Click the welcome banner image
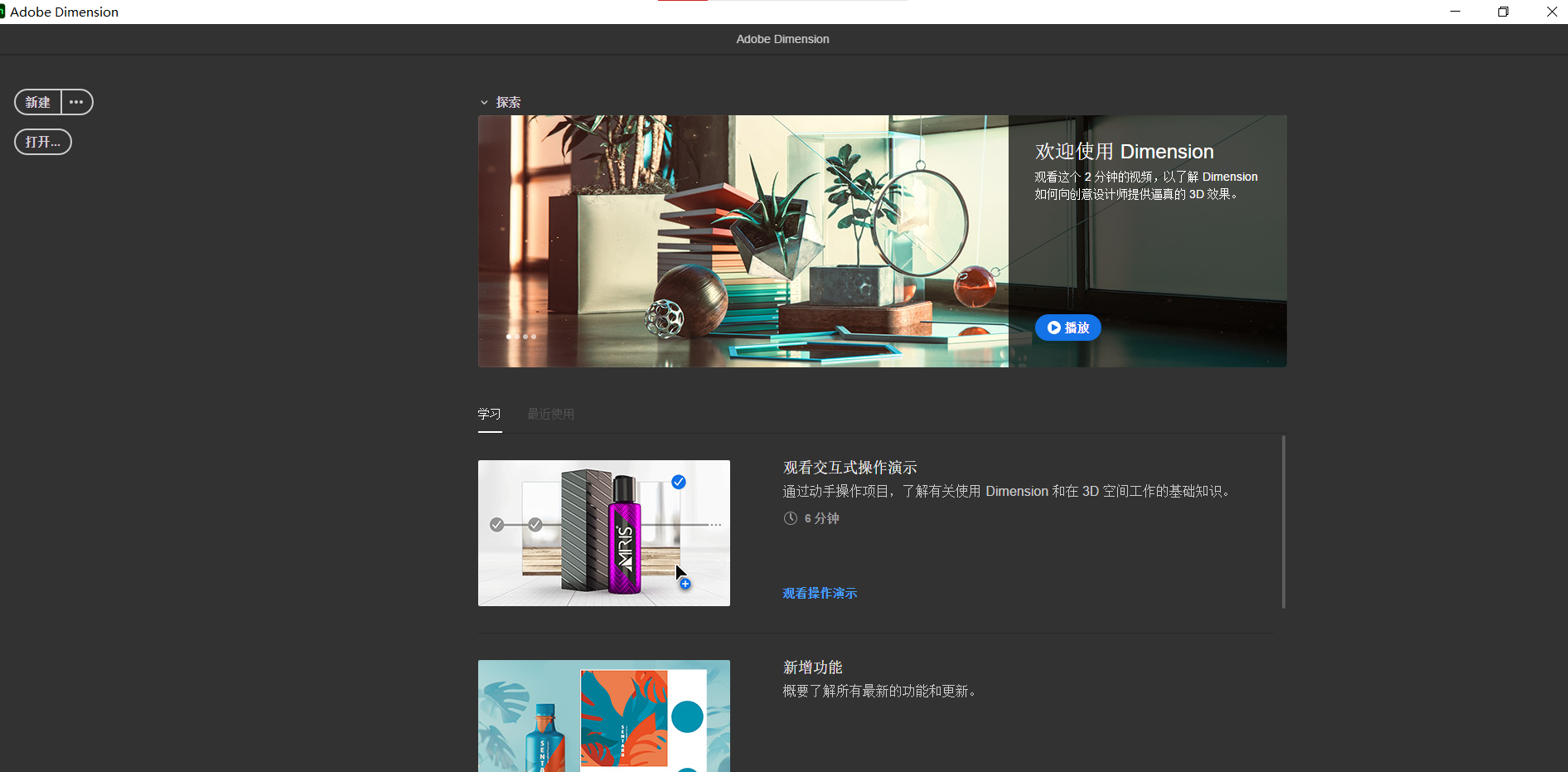 (743, 241)
